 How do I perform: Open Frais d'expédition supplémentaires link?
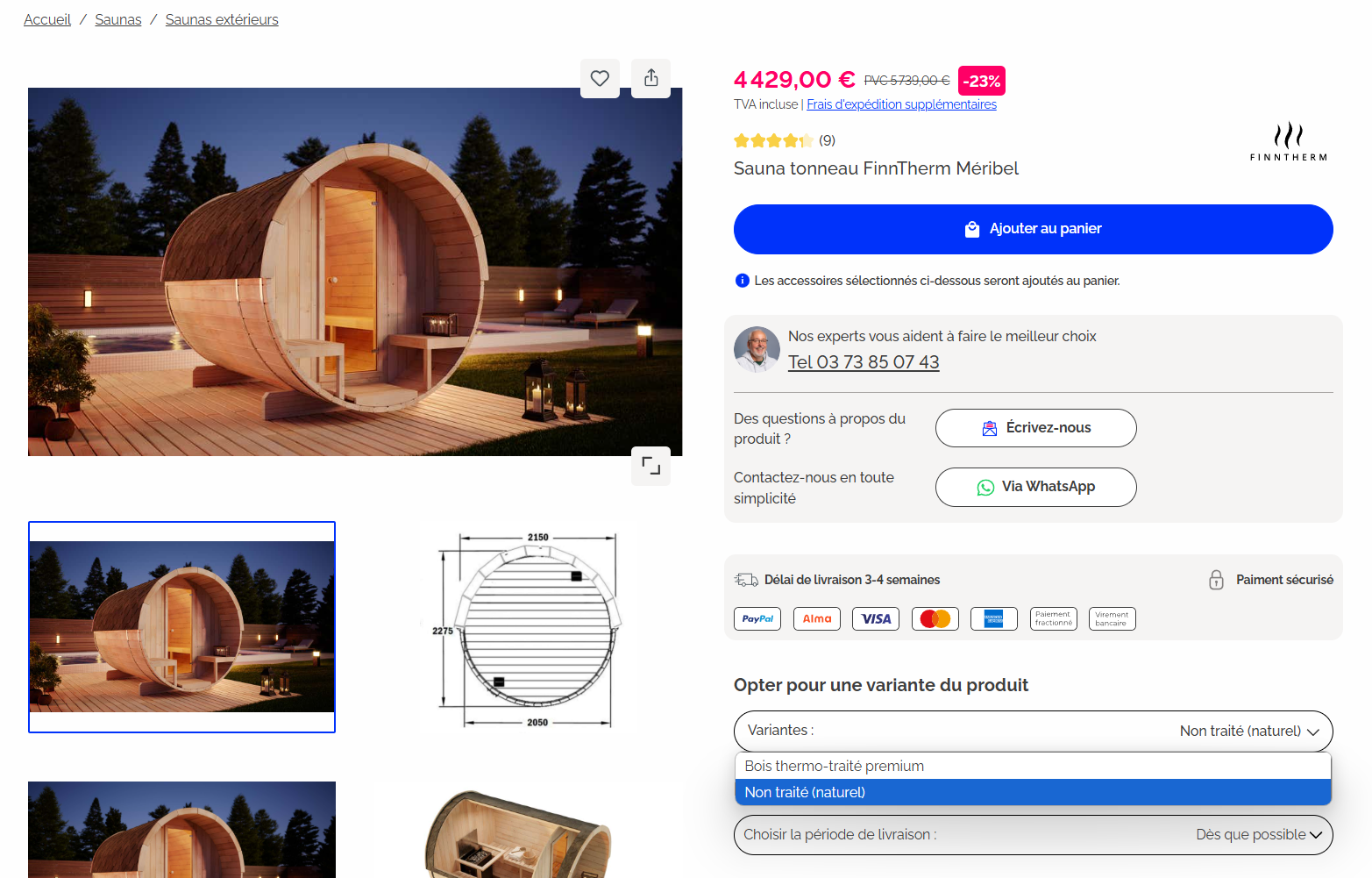(x=901, y=104)
